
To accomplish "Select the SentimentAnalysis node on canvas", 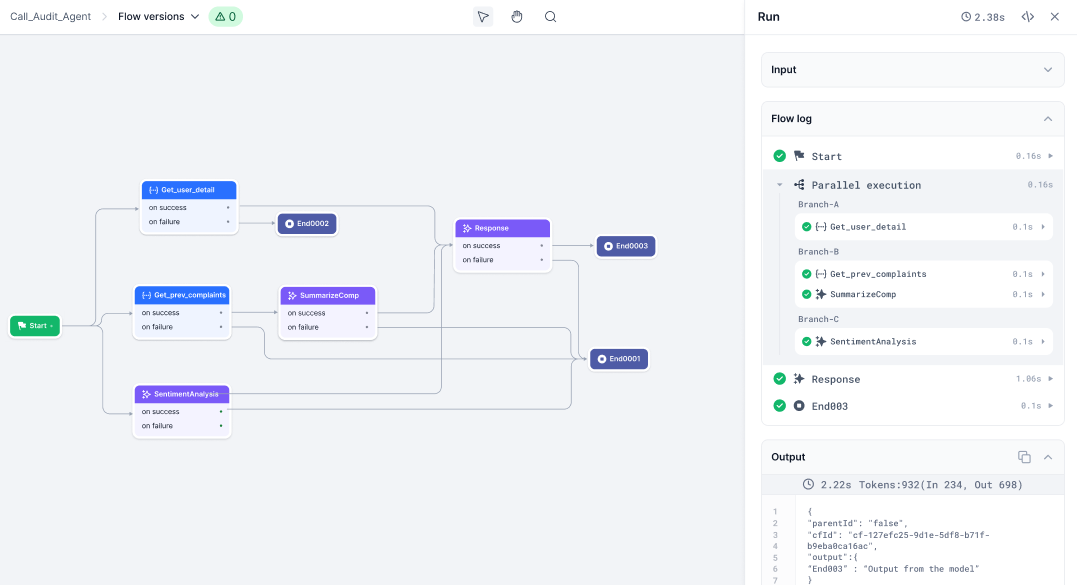I will pos(183,394).
